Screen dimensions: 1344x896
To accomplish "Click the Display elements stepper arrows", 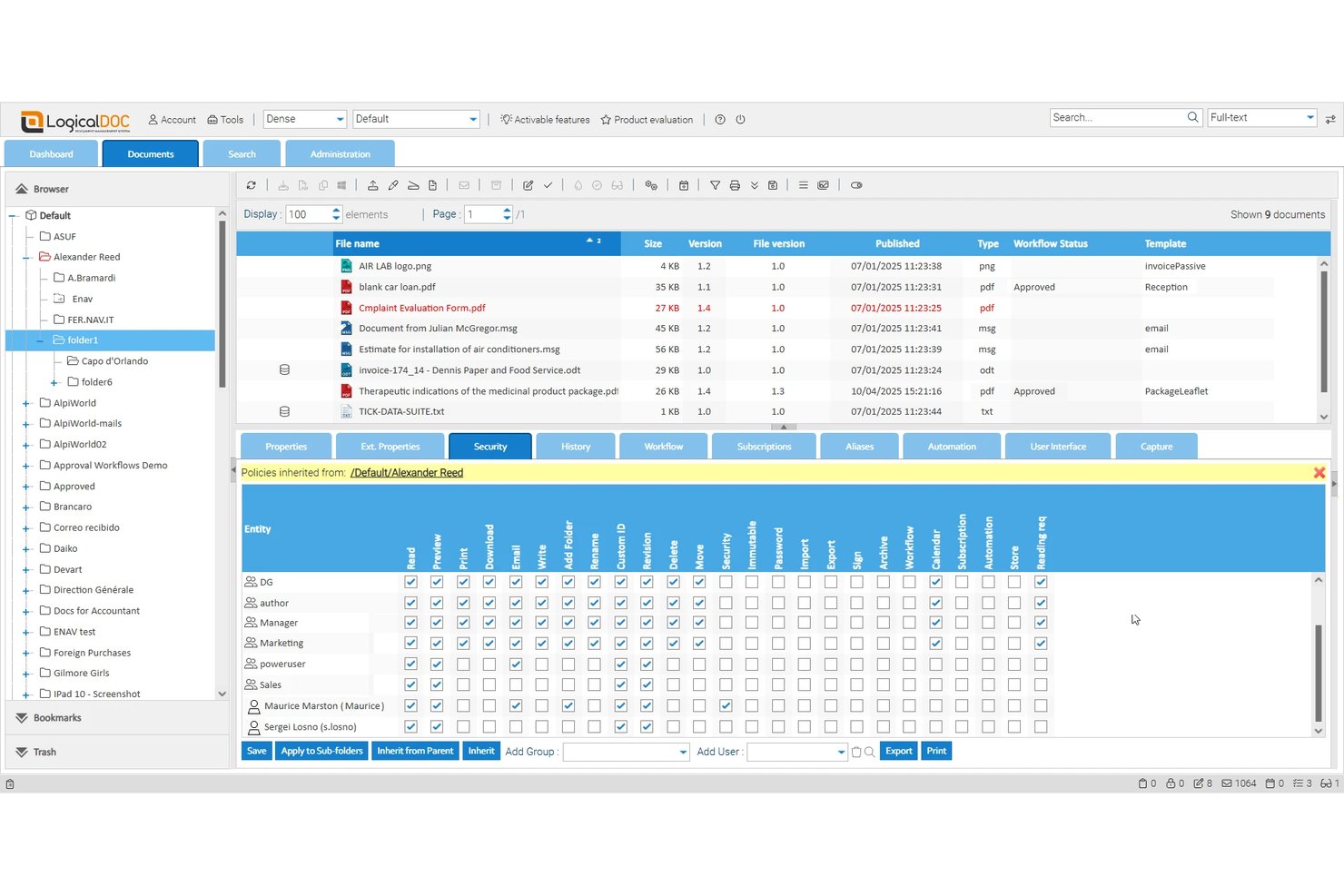I will pos(336,214).
